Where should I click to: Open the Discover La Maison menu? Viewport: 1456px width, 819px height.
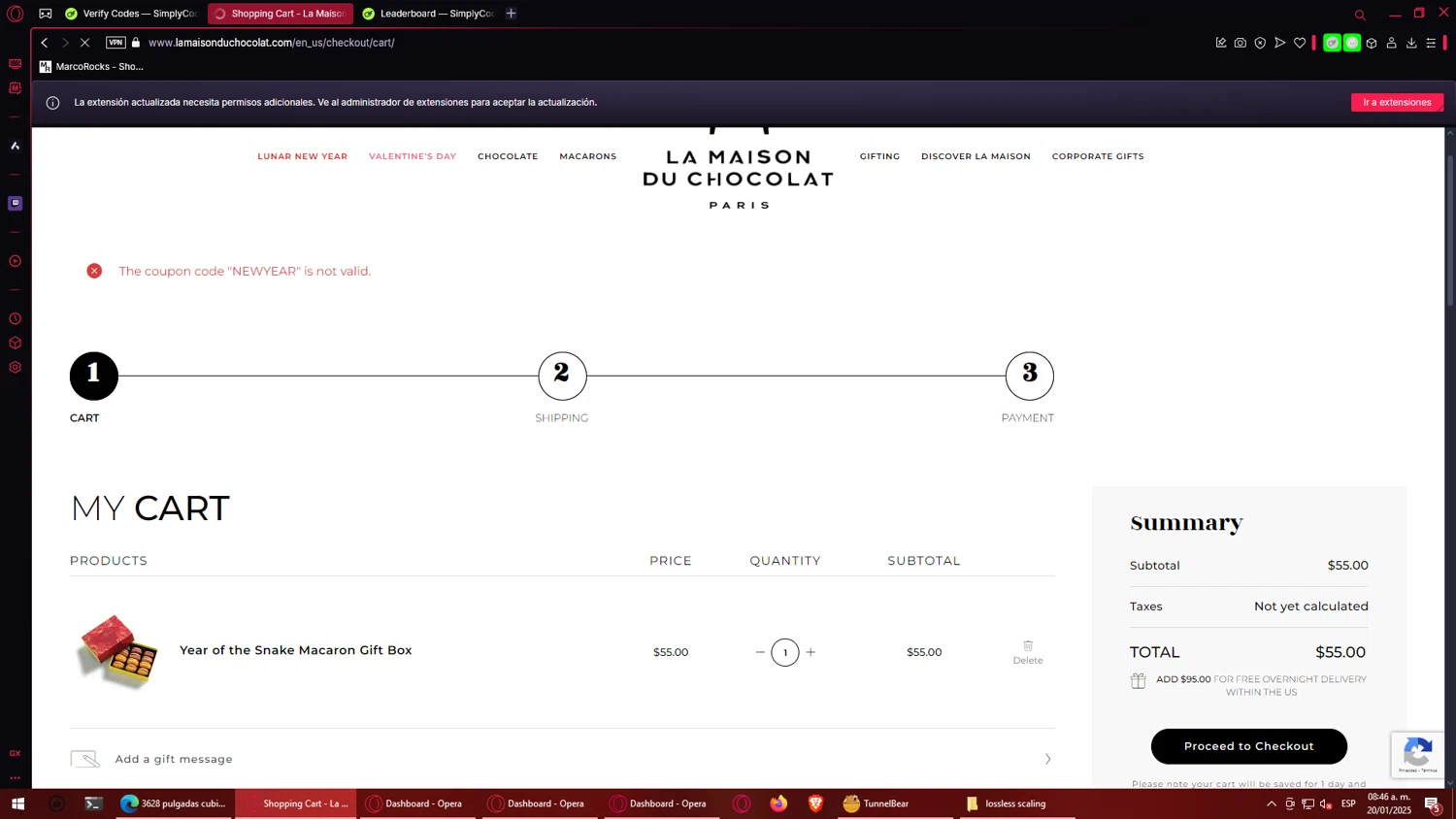pyautogui.click(x=976, y=156)
